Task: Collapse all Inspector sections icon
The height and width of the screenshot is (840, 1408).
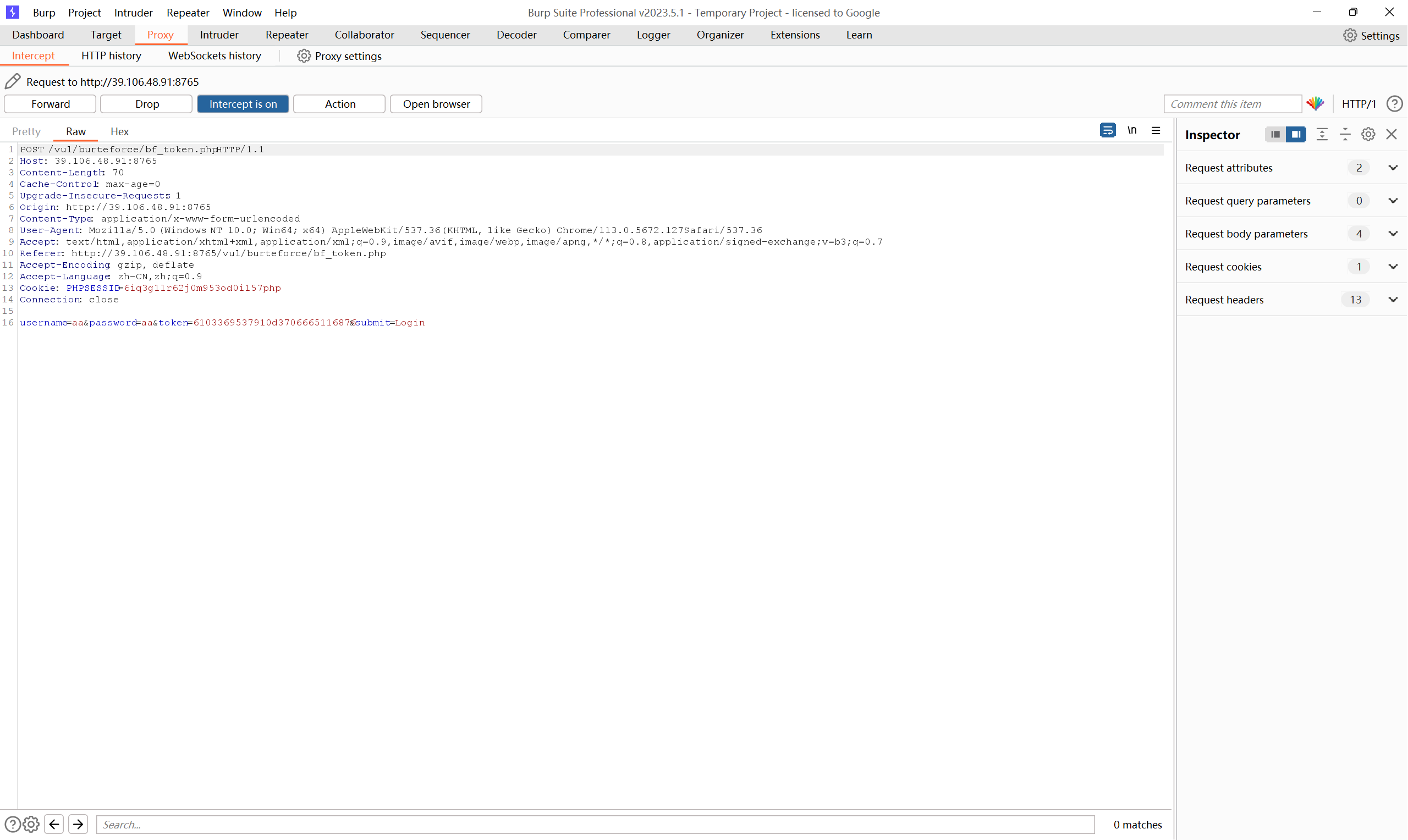Action: (x=1345, y=134)
